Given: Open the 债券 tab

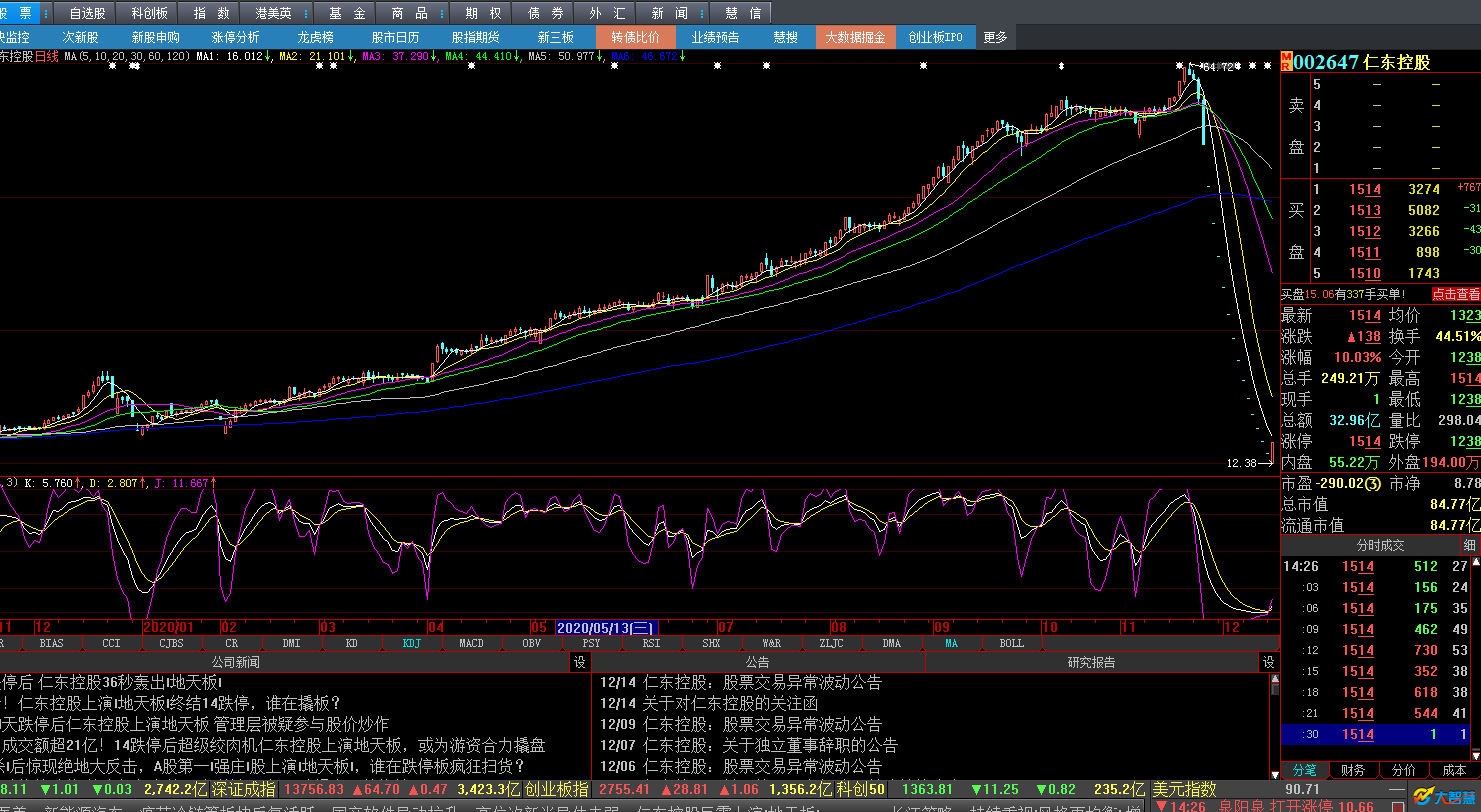Looking at the screenshot, I should (x=545, y=13).
